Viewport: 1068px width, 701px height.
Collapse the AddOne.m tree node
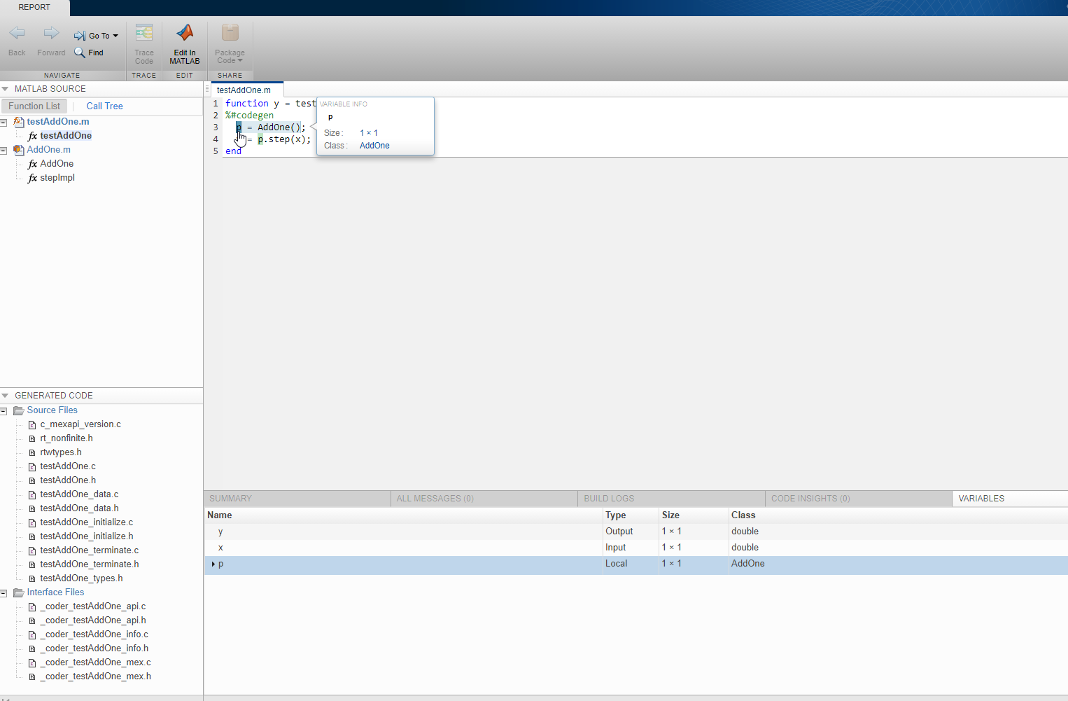(4, 149)
